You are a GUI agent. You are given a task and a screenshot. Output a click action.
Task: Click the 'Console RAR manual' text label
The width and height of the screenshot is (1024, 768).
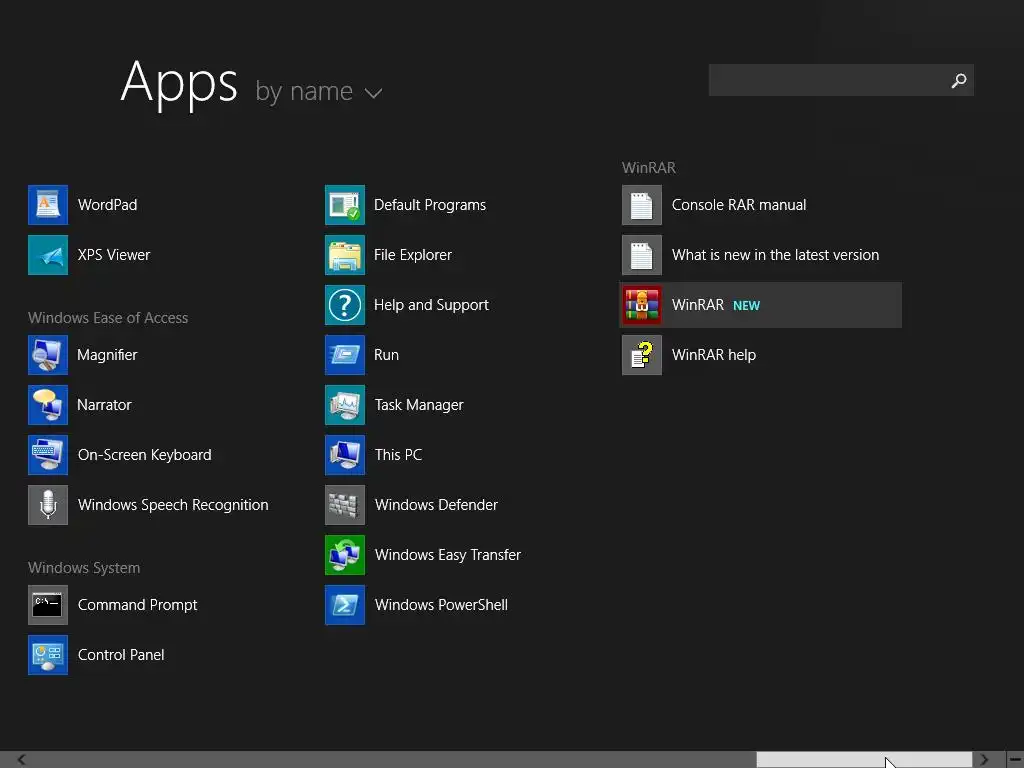click(739, 204)
